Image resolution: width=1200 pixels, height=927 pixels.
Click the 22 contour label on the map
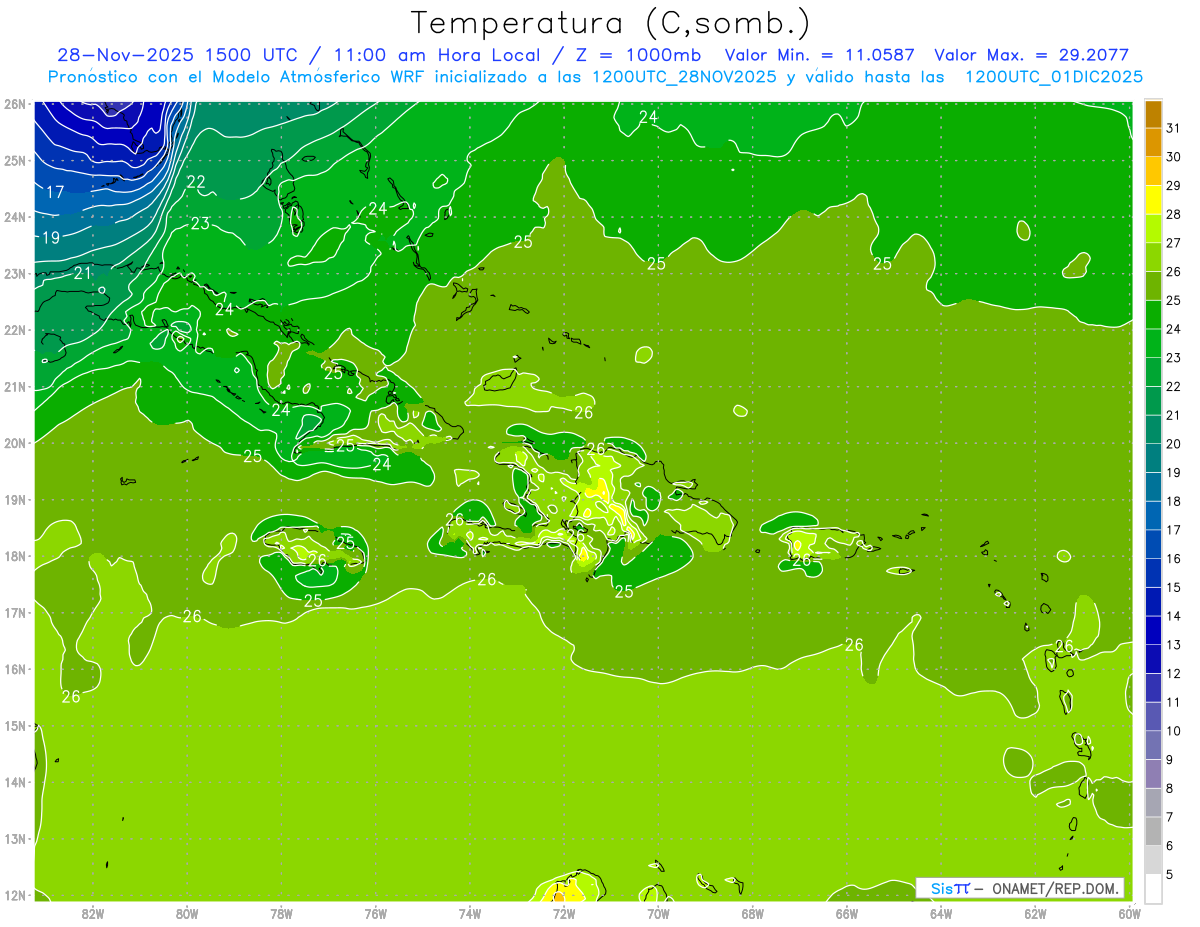(x=196, y=182)
